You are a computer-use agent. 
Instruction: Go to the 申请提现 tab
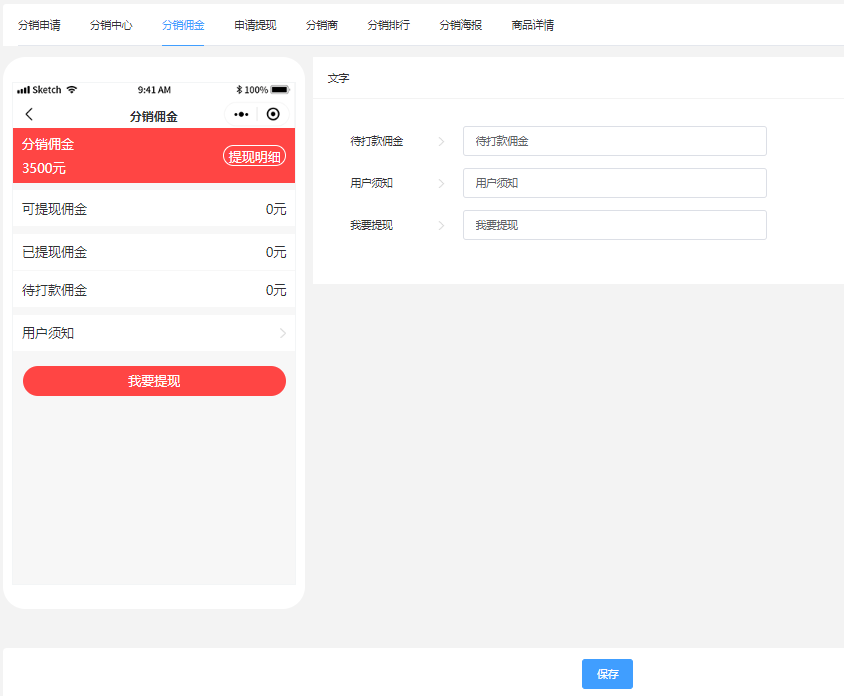click(255, 25)
